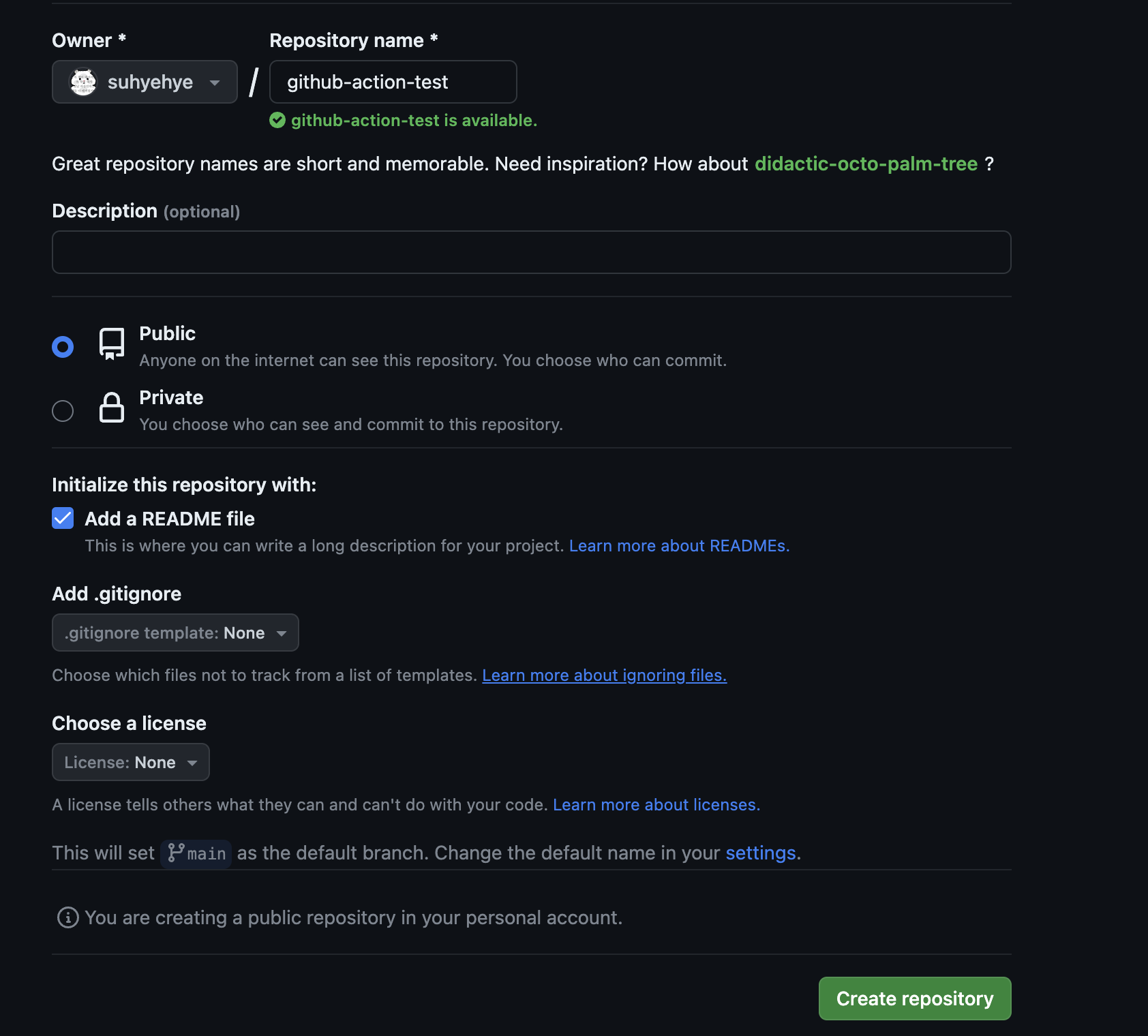
Task: Click the license dropdown caret arrow
Action: click(193, 762)
